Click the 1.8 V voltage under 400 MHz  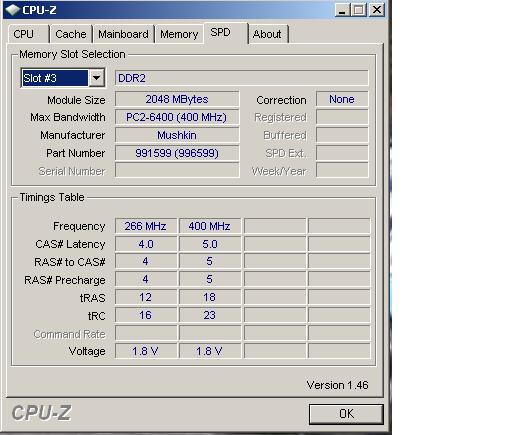pyautogui.click(x=210, y=351)
